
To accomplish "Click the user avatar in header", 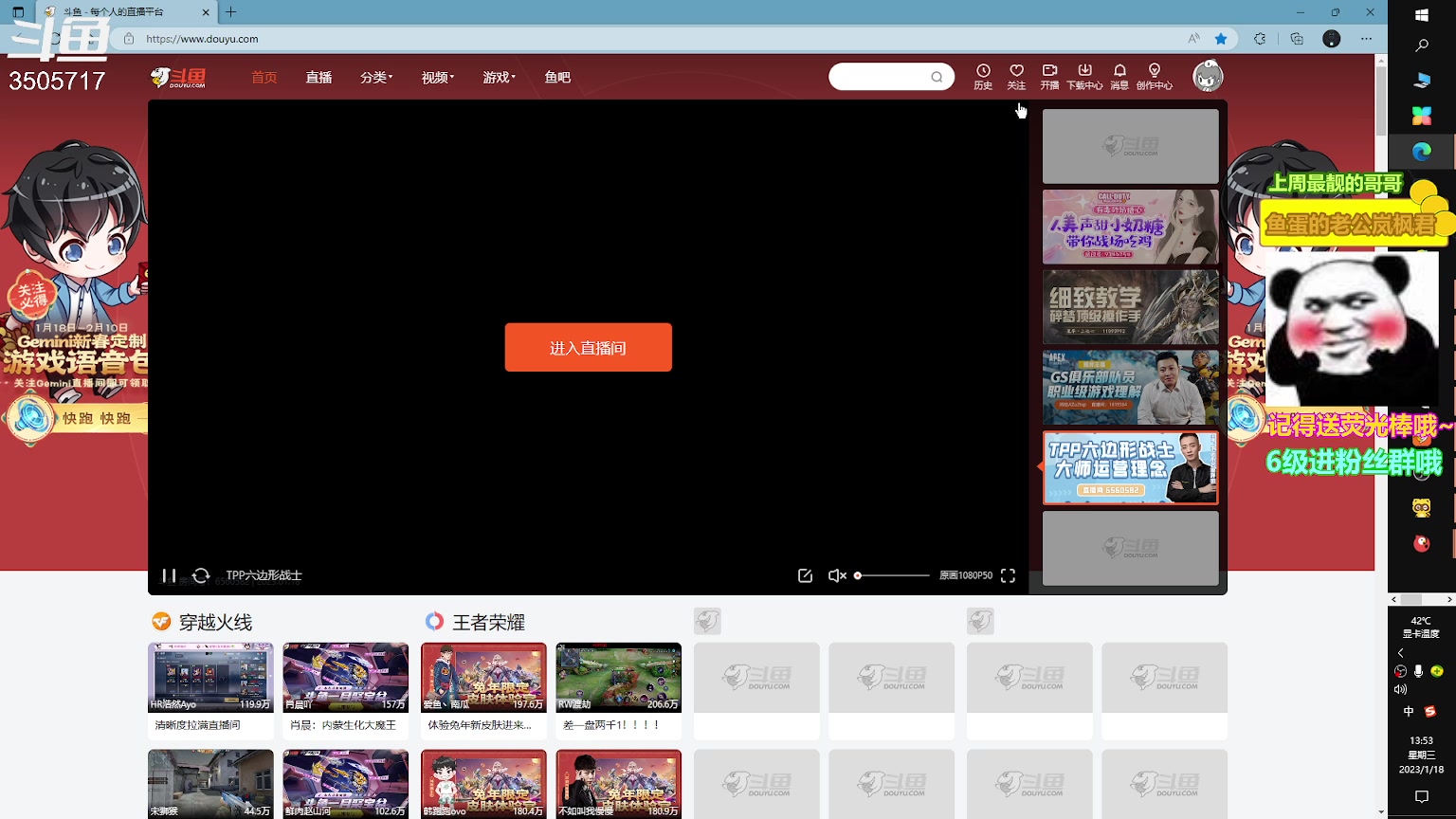I will pos(1208,76).
